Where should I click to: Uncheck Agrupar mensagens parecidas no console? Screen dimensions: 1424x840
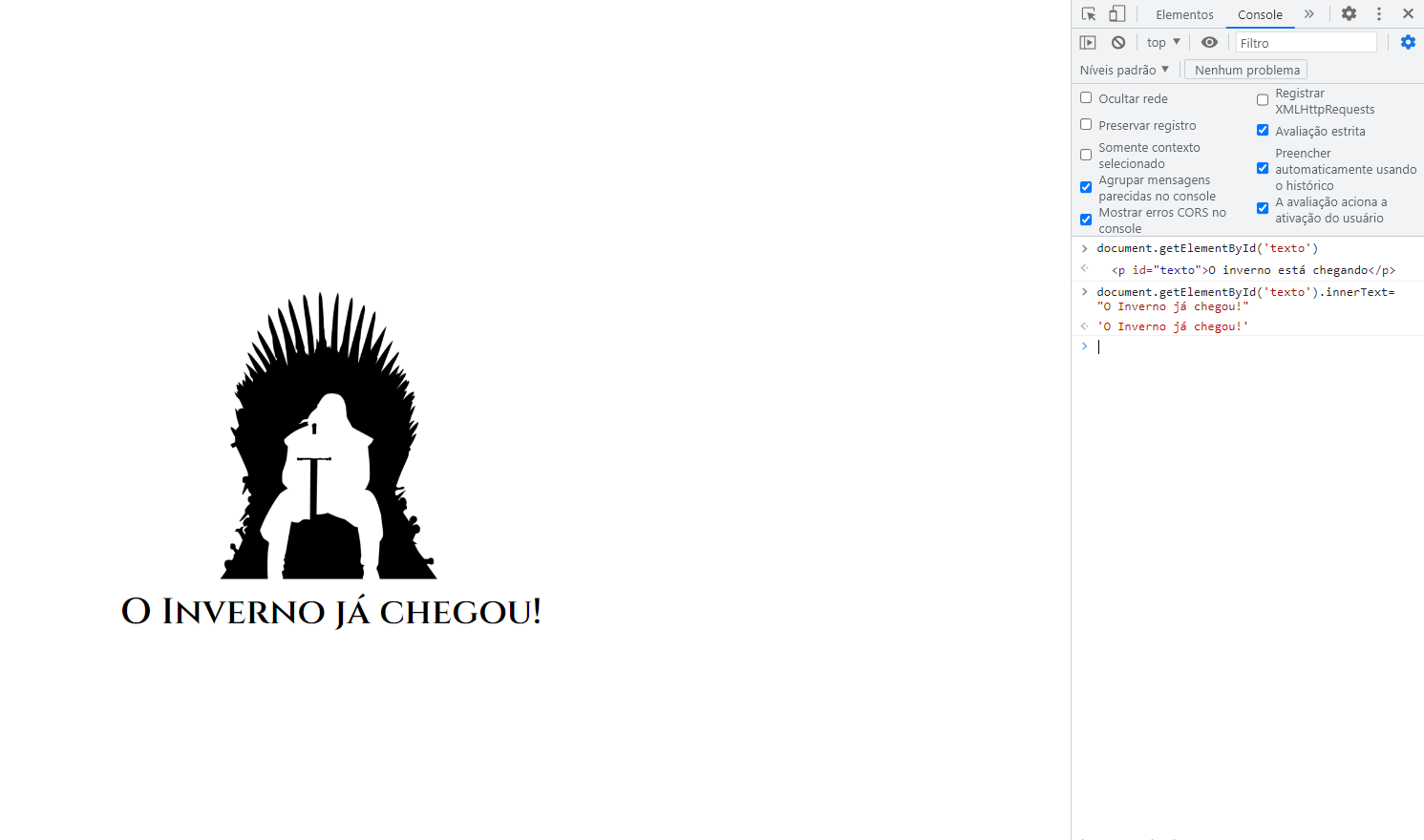(1086, 187)
